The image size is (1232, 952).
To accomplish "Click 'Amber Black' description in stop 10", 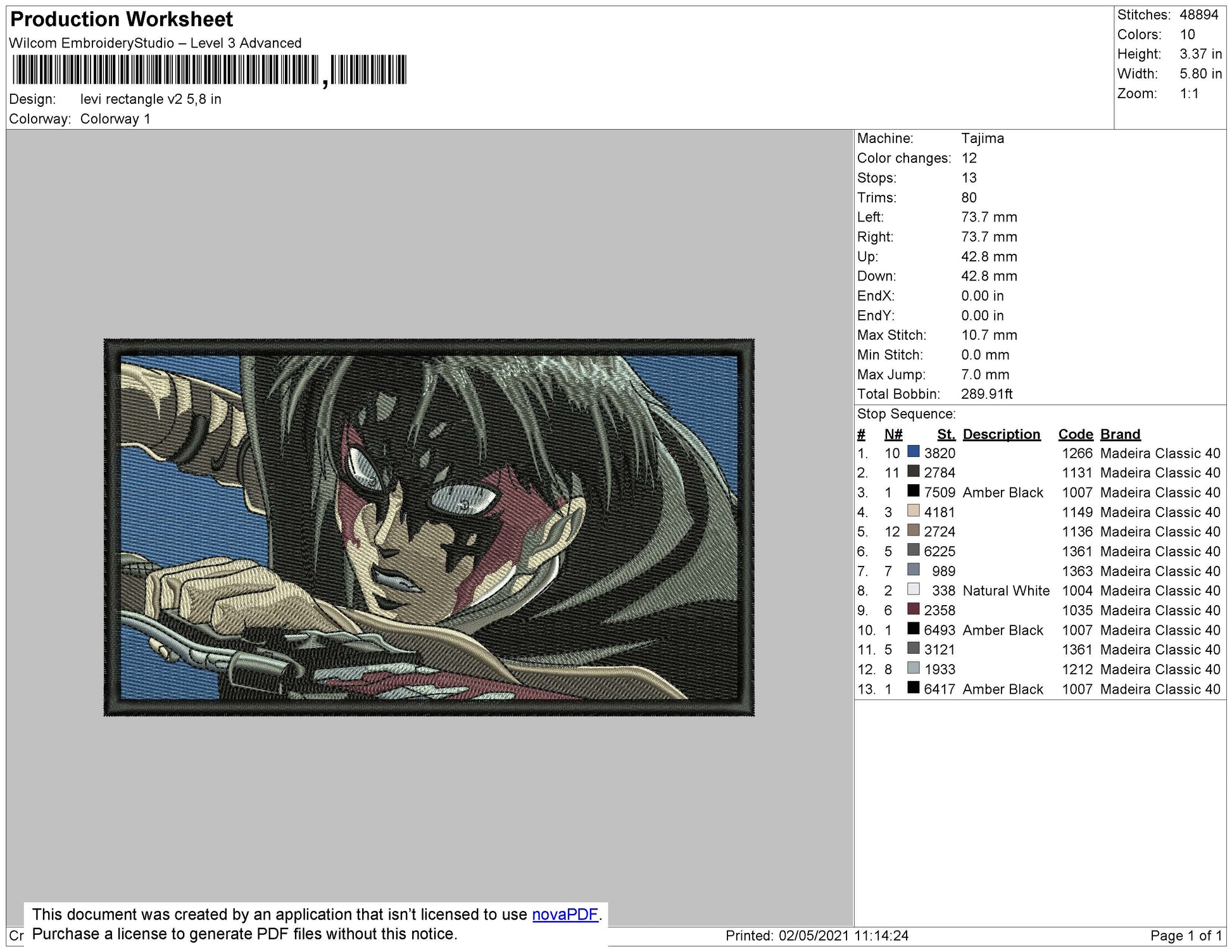I will click(x=1002, y=630).
